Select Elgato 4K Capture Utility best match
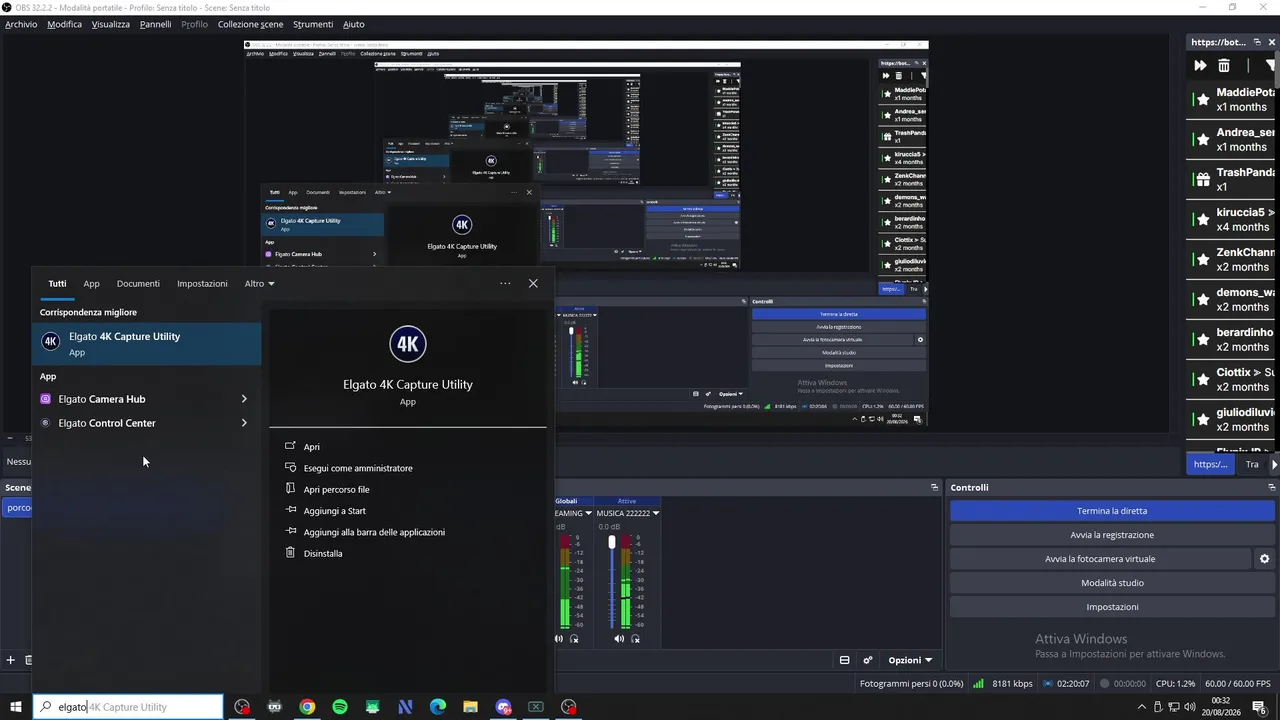 pyautogui.click(x=147, y=343)
